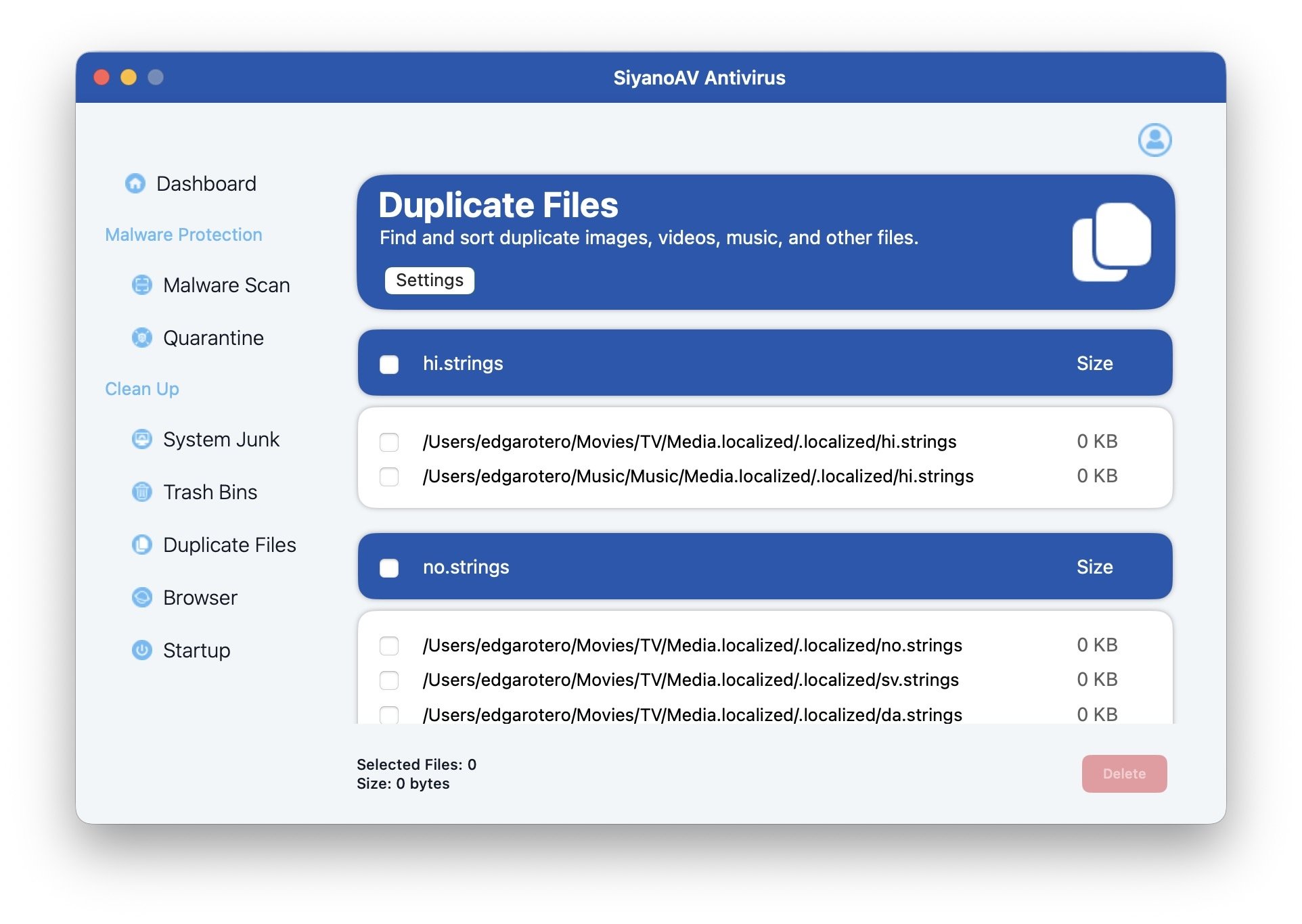Click the Quarantine shield icon
The height and width of the screenshot is (924, 1302).
coord(142,338)
